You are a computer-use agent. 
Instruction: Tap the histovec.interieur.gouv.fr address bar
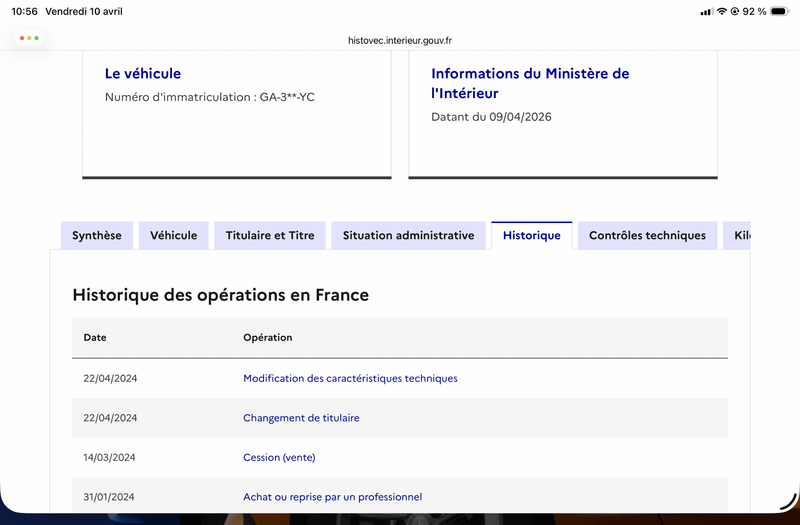coord(400,40)
